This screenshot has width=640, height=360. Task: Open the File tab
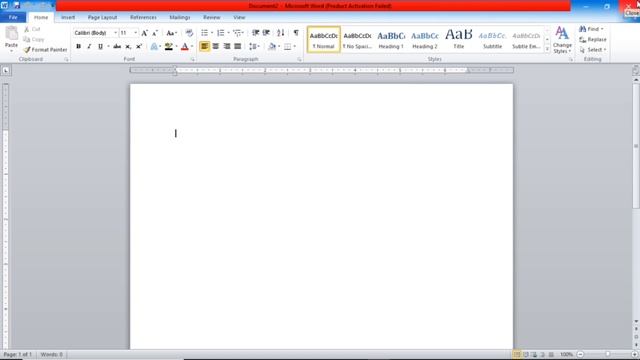point(13,18)
